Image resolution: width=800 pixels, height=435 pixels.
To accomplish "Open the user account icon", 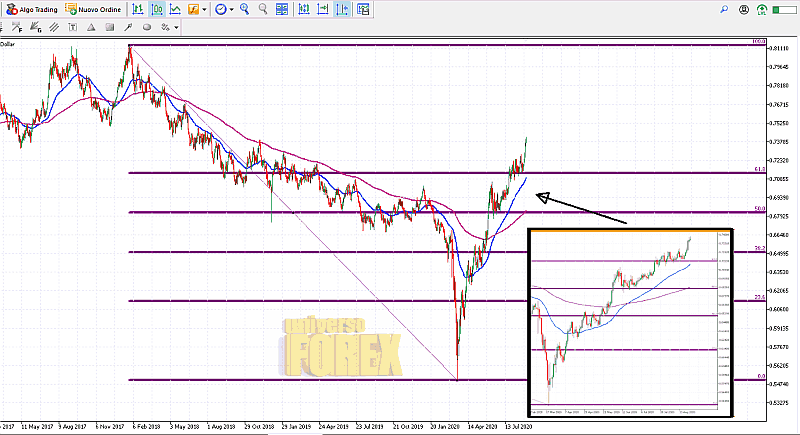I will (x=742, y=9).
